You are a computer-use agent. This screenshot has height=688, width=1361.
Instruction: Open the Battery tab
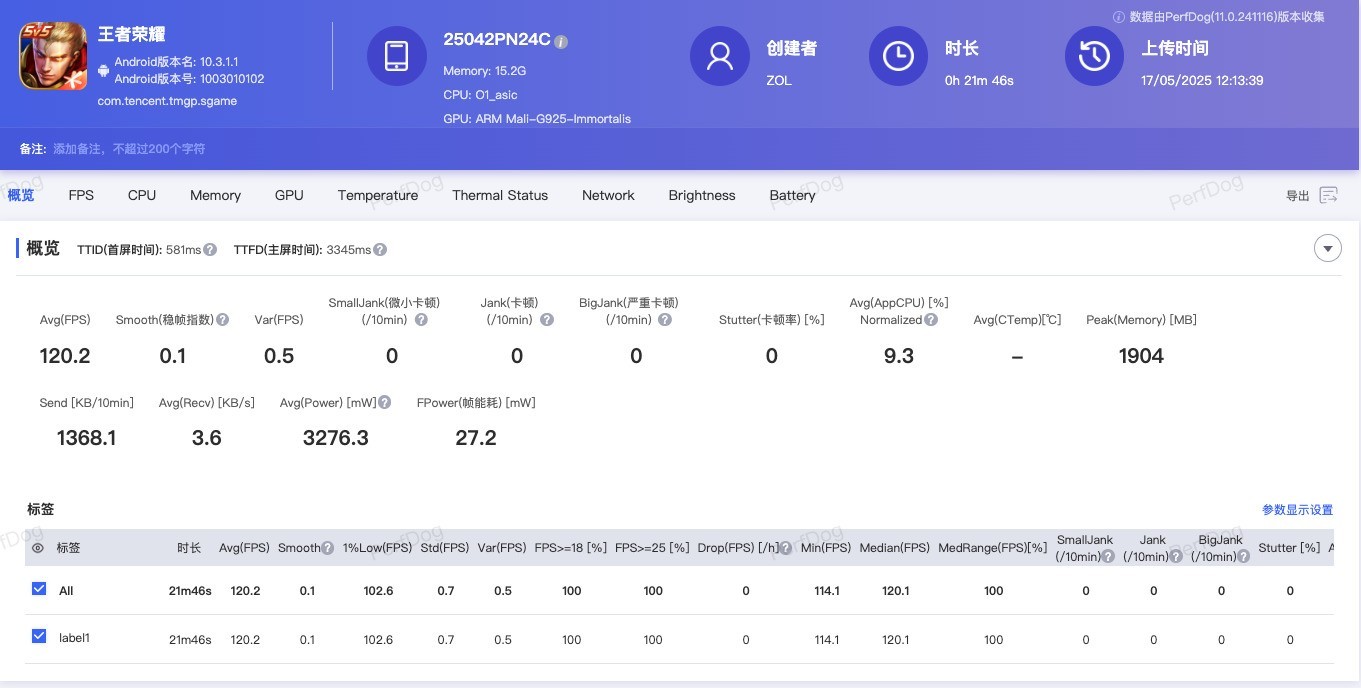coord(792,195)
